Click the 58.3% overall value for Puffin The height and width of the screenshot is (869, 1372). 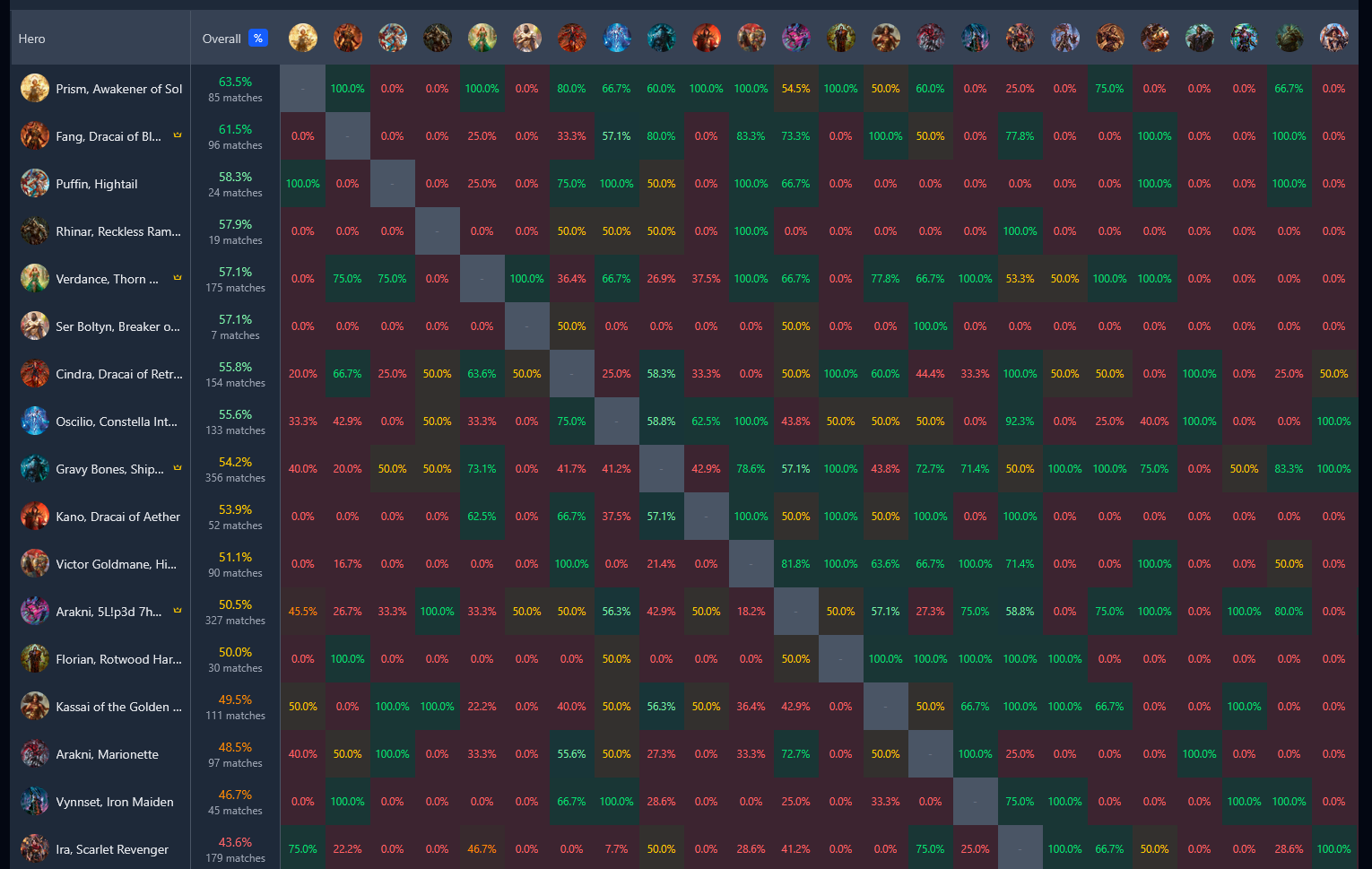tap(235, 177)
